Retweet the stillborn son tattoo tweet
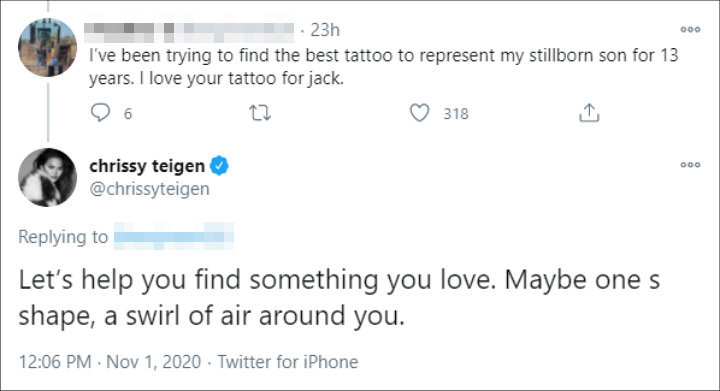This screenshot has width=720, height=391. coord(260,113)
